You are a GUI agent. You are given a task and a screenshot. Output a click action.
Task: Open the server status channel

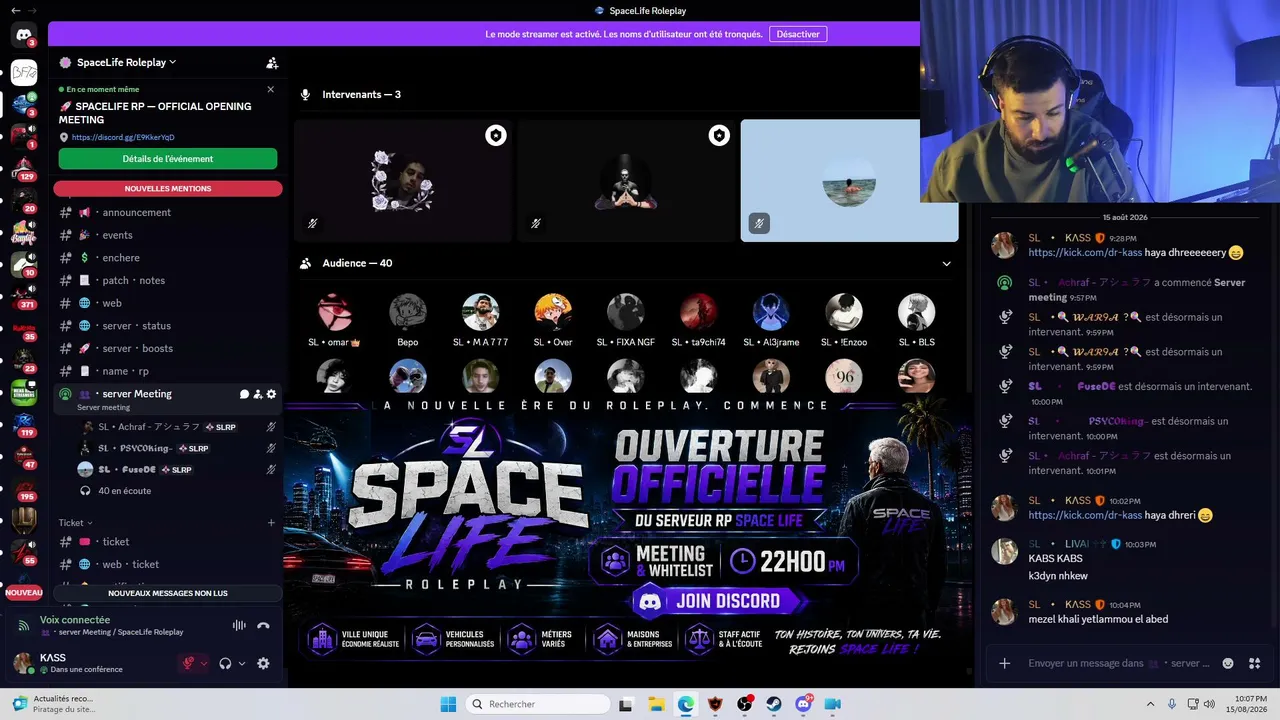tap(168, 326)
